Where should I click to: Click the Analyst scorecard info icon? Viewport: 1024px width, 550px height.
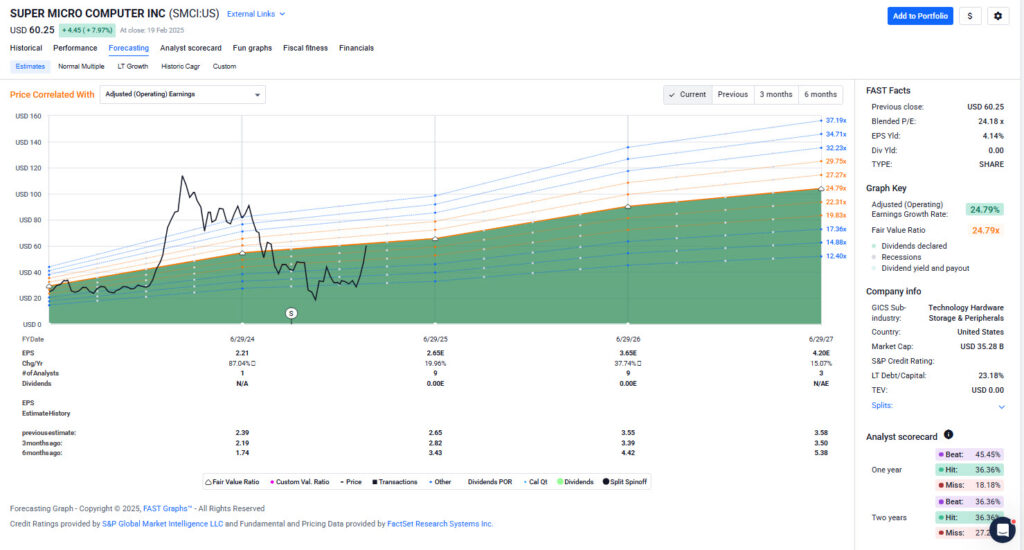click(948, 434)
